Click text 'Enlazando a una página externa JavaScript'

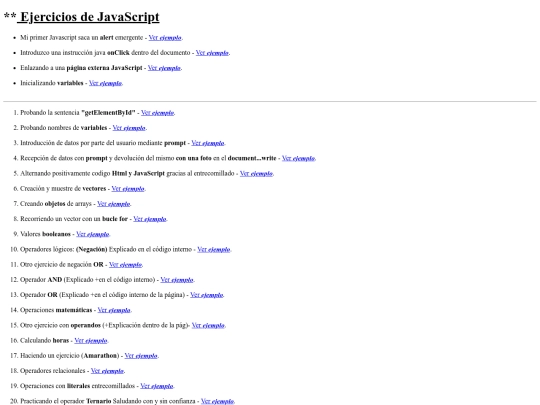click(81, 68)
